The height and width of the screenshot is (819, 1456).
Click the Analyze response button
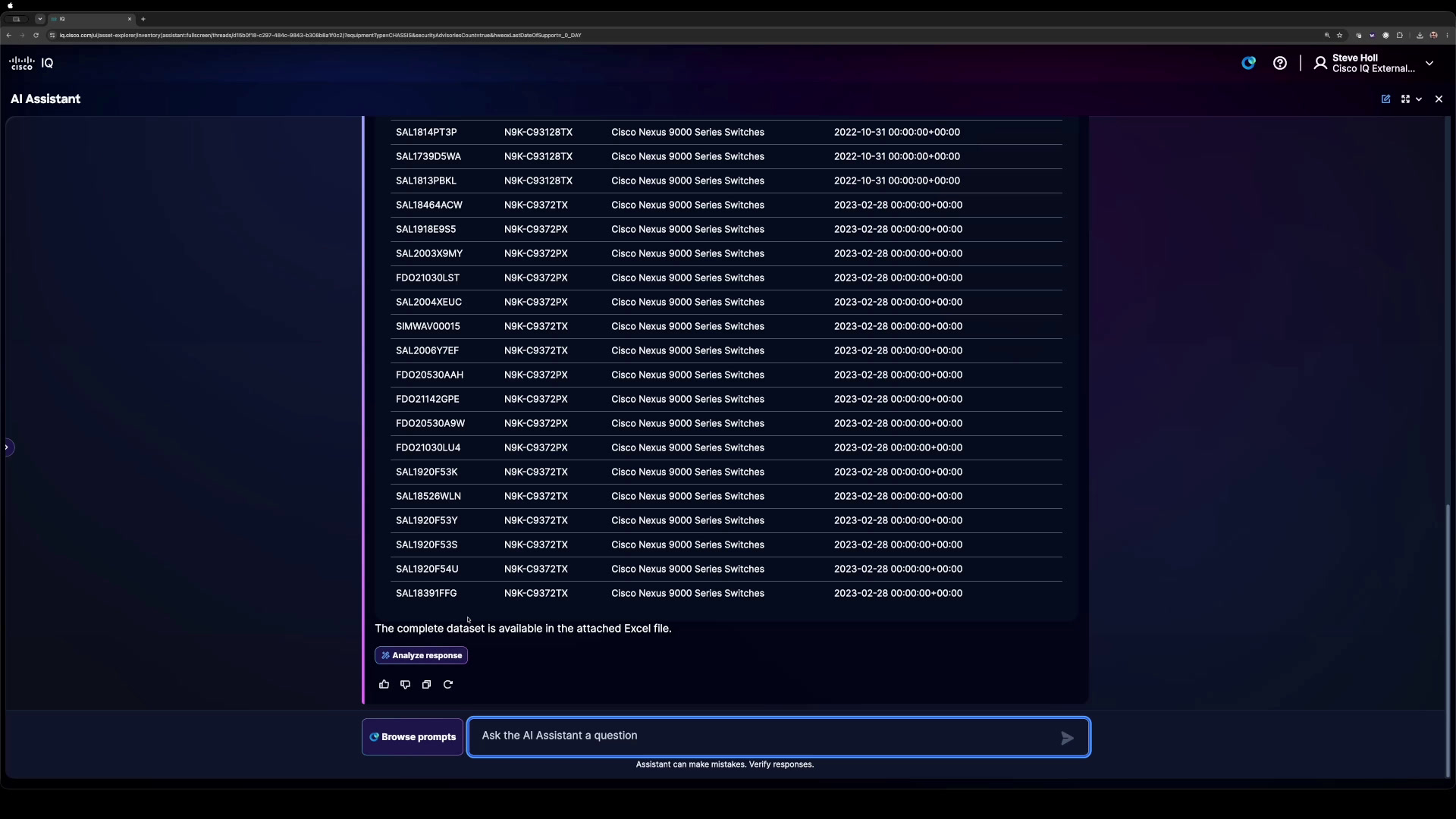coord(421,655)
